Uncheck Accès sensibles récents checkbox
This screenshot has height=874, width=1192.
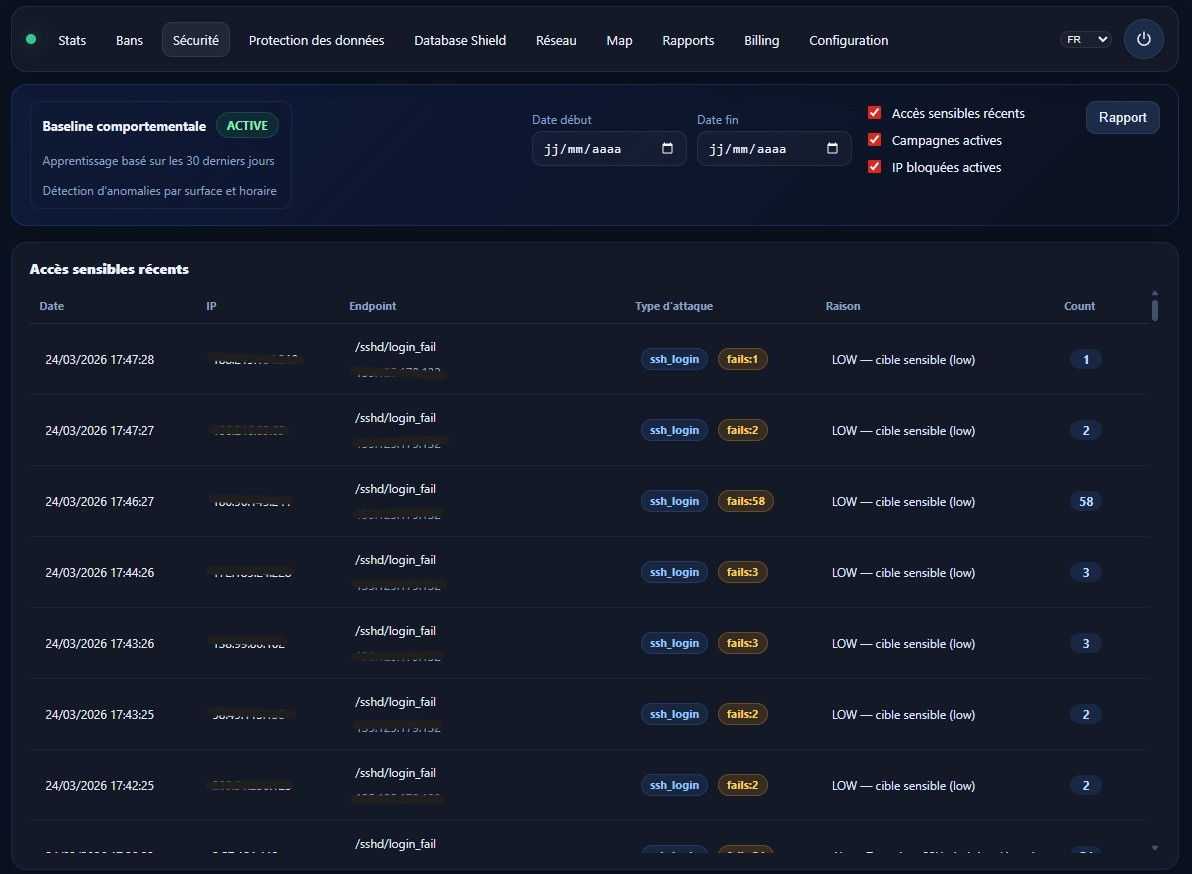tap(875, 114)
